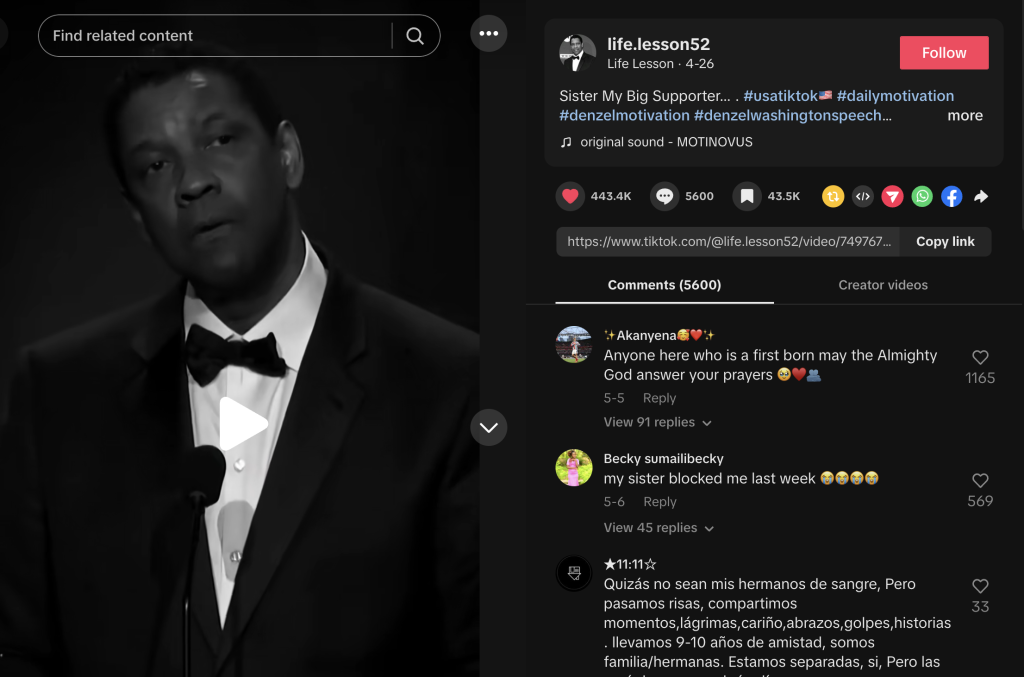Play the video using the center play button
Viewport: 1024px width, 677px height.
pyautogui.click(x=243, y=424)
